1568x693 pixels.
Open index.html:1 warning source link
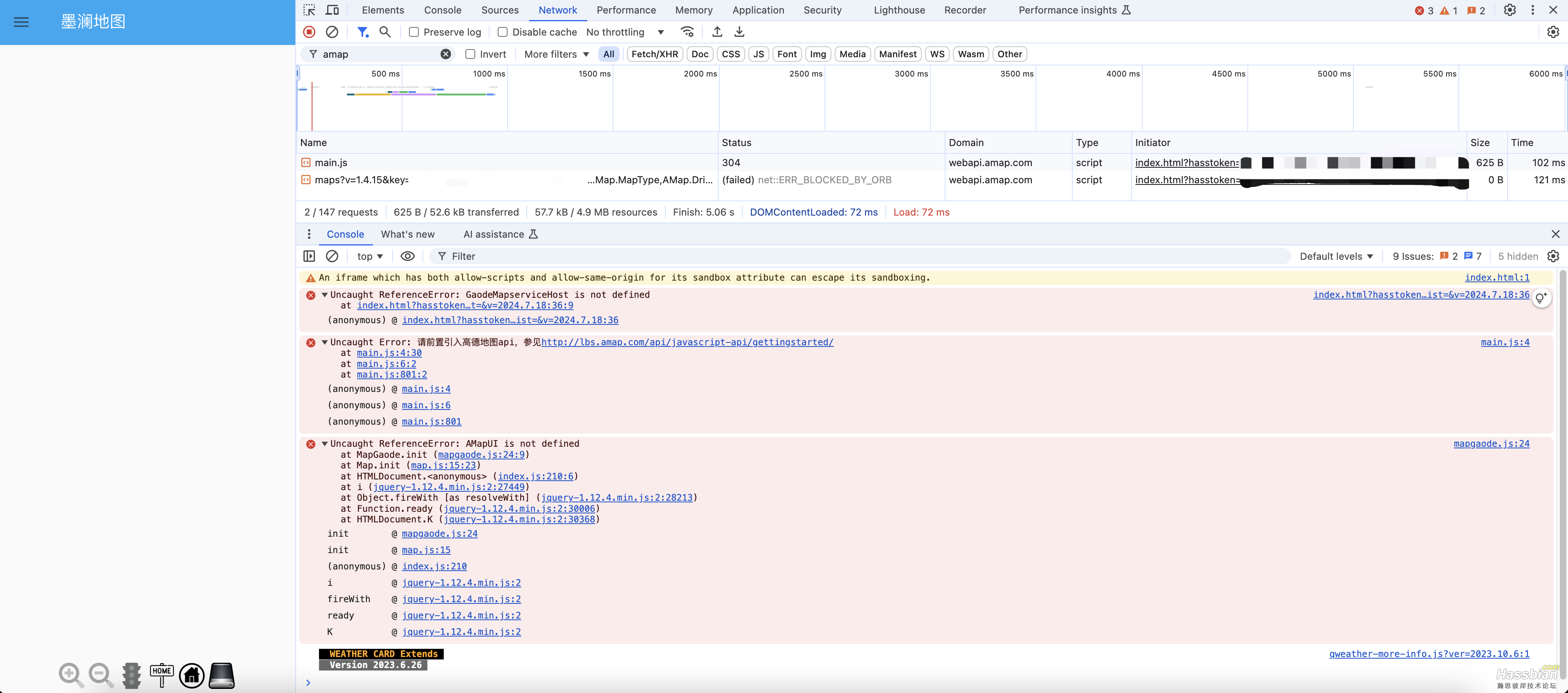[x=1497, y=278]
